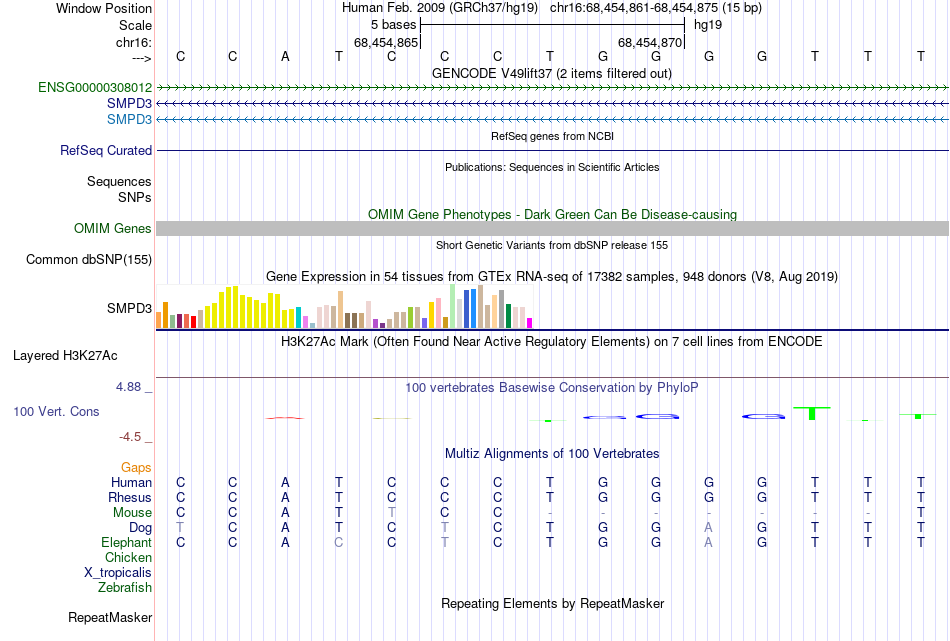Click the chr16:68,454,861-68,454,875 window position text

(656, 8)
